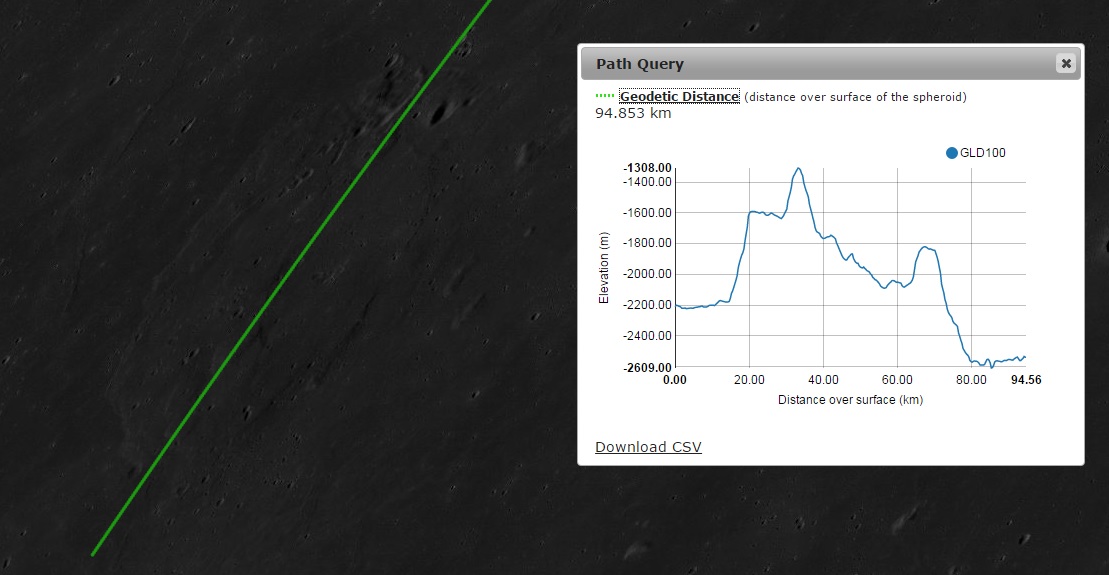Click the -1308.00 maximum elevation label
The height and width of the screenshot is (575, 1109).
tap(647, 168)
